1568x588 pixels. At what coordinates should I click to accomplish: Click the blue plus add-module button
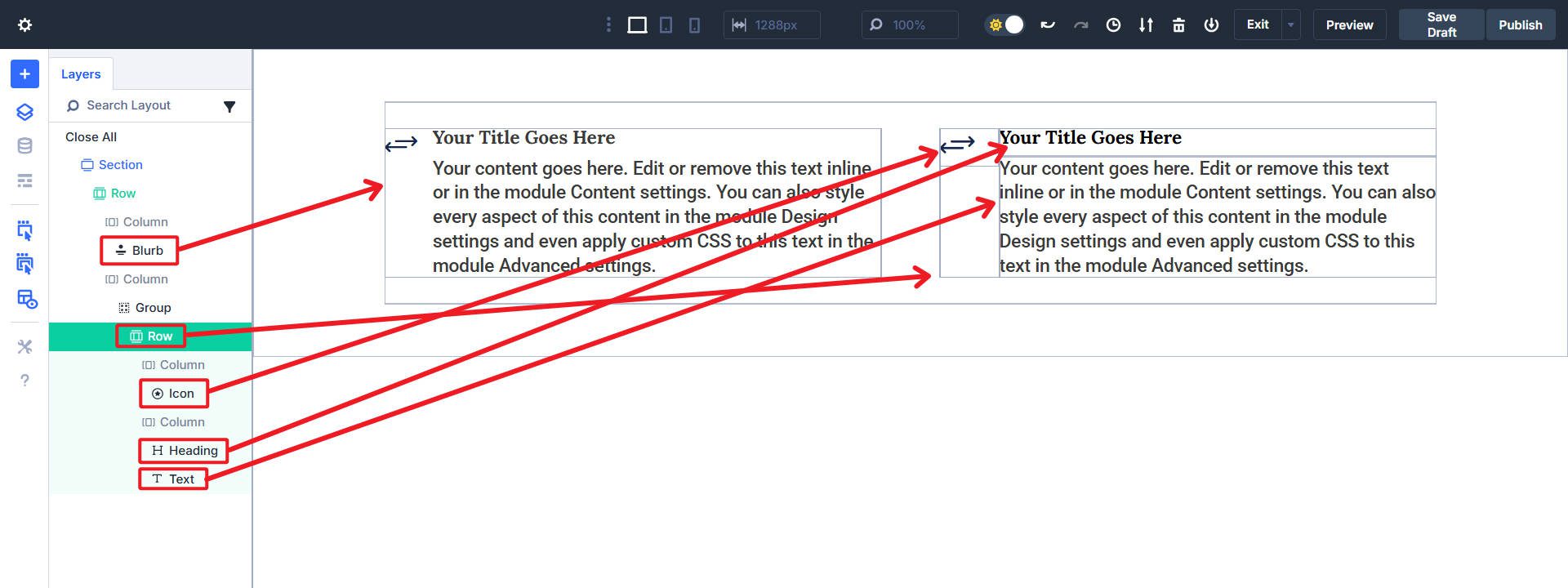[x=24, y=74]
